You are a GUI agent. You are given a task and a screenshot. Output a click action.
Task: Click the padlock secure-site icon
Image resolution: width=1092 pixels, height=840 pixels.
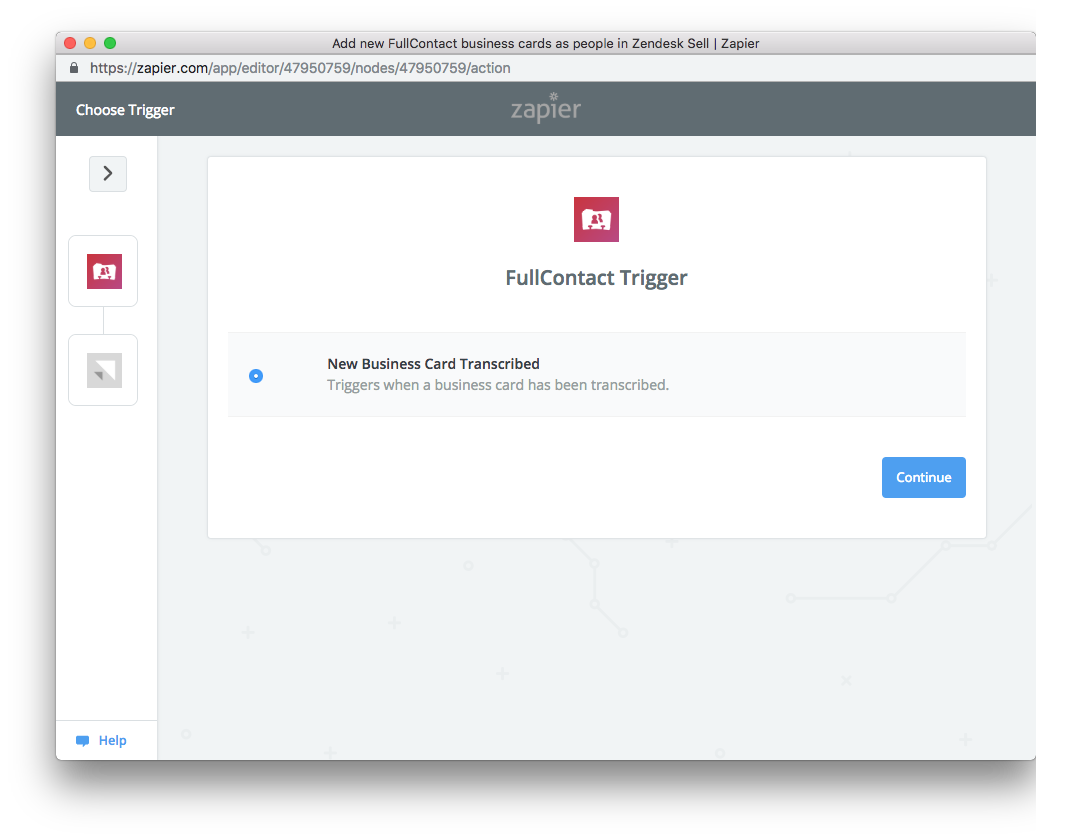click(74, 68)
